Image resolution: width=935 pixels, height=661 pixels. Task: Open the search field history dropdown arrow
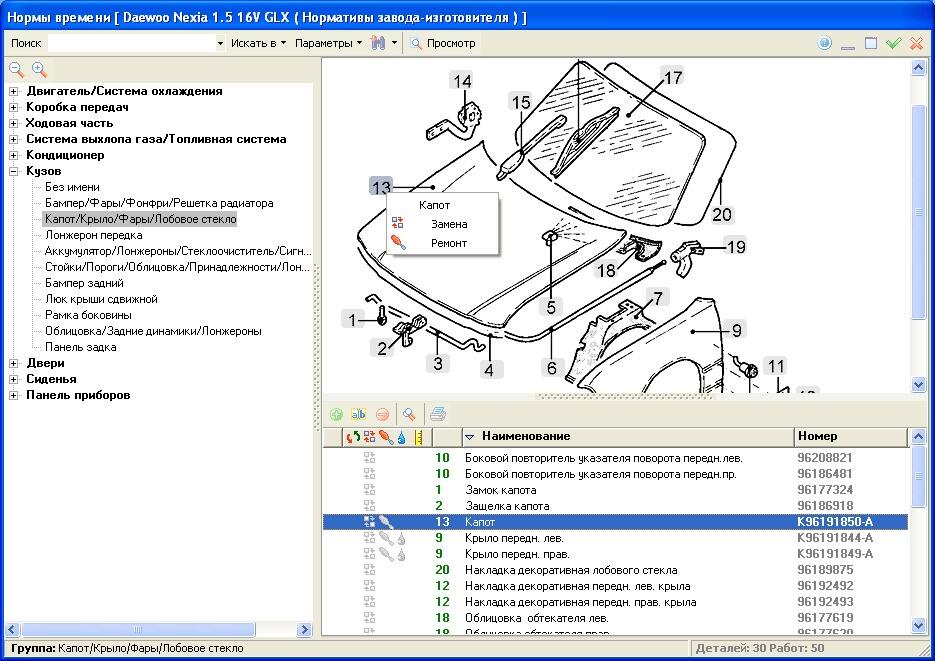(x=220, y=43)
